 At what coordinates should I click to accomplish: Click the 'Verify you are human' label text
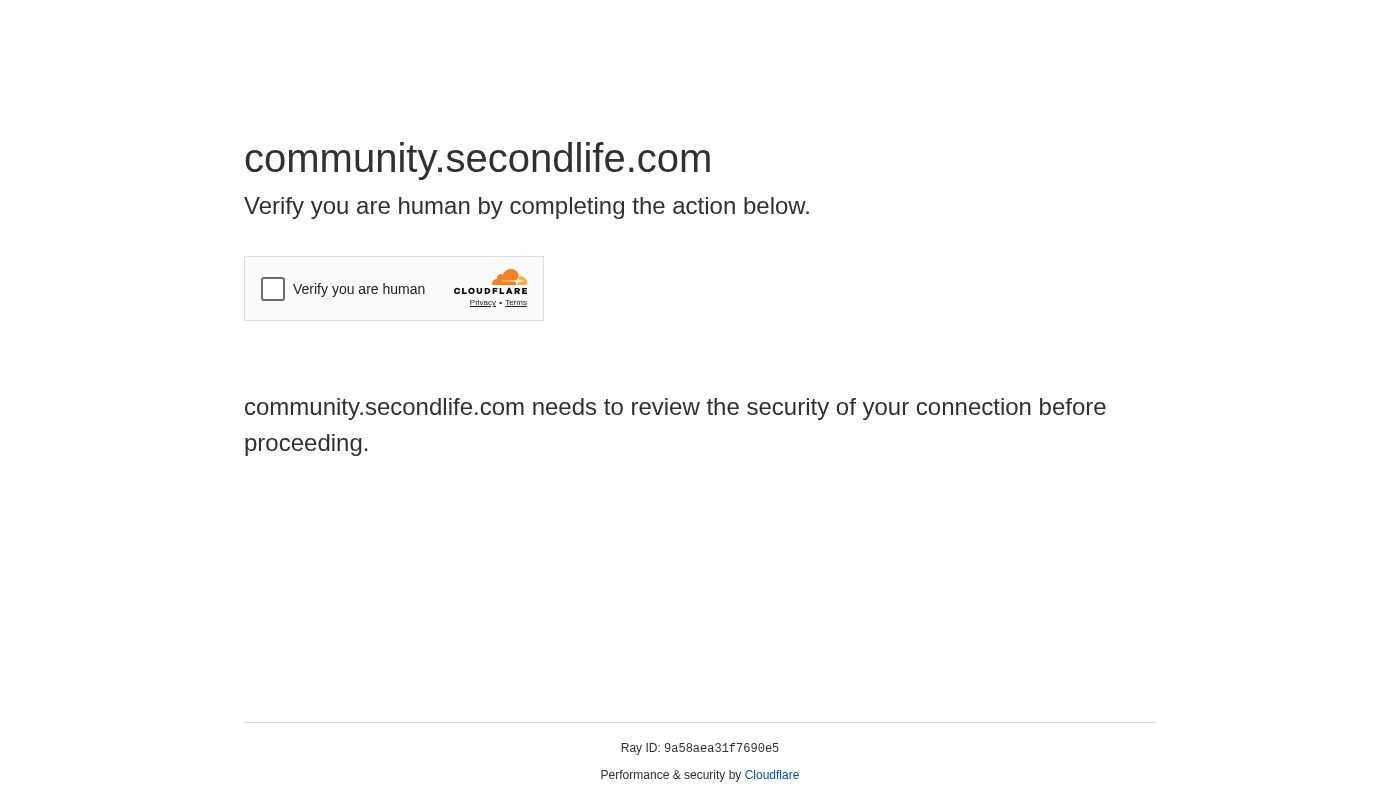(x=358, y=289)
